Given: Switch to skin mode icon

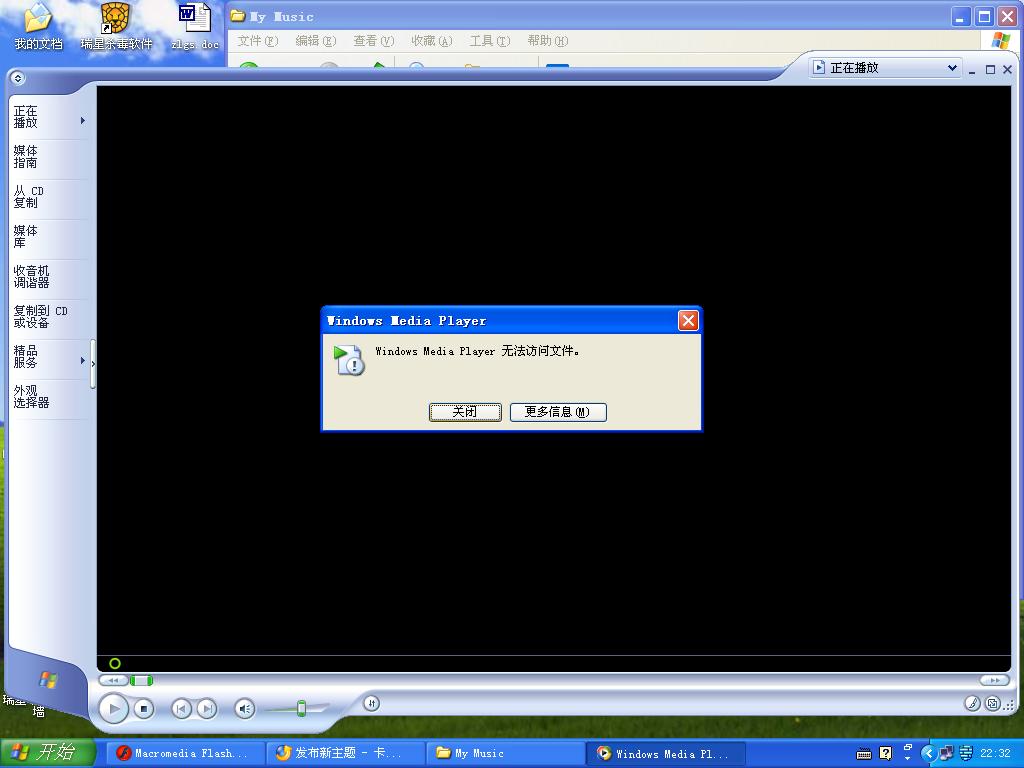Looking at the screenshot, I should point(993,703).
